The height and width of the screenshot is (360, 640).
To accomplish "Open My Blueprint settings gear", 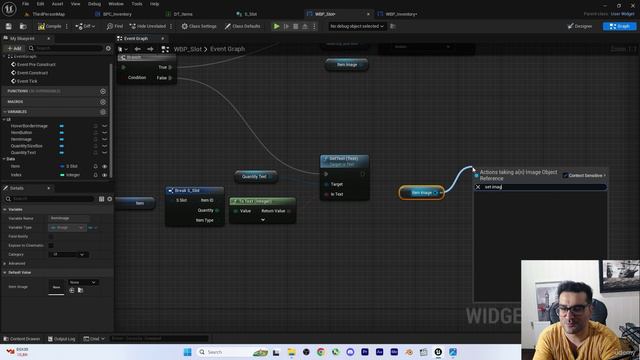I will point(108,48).
